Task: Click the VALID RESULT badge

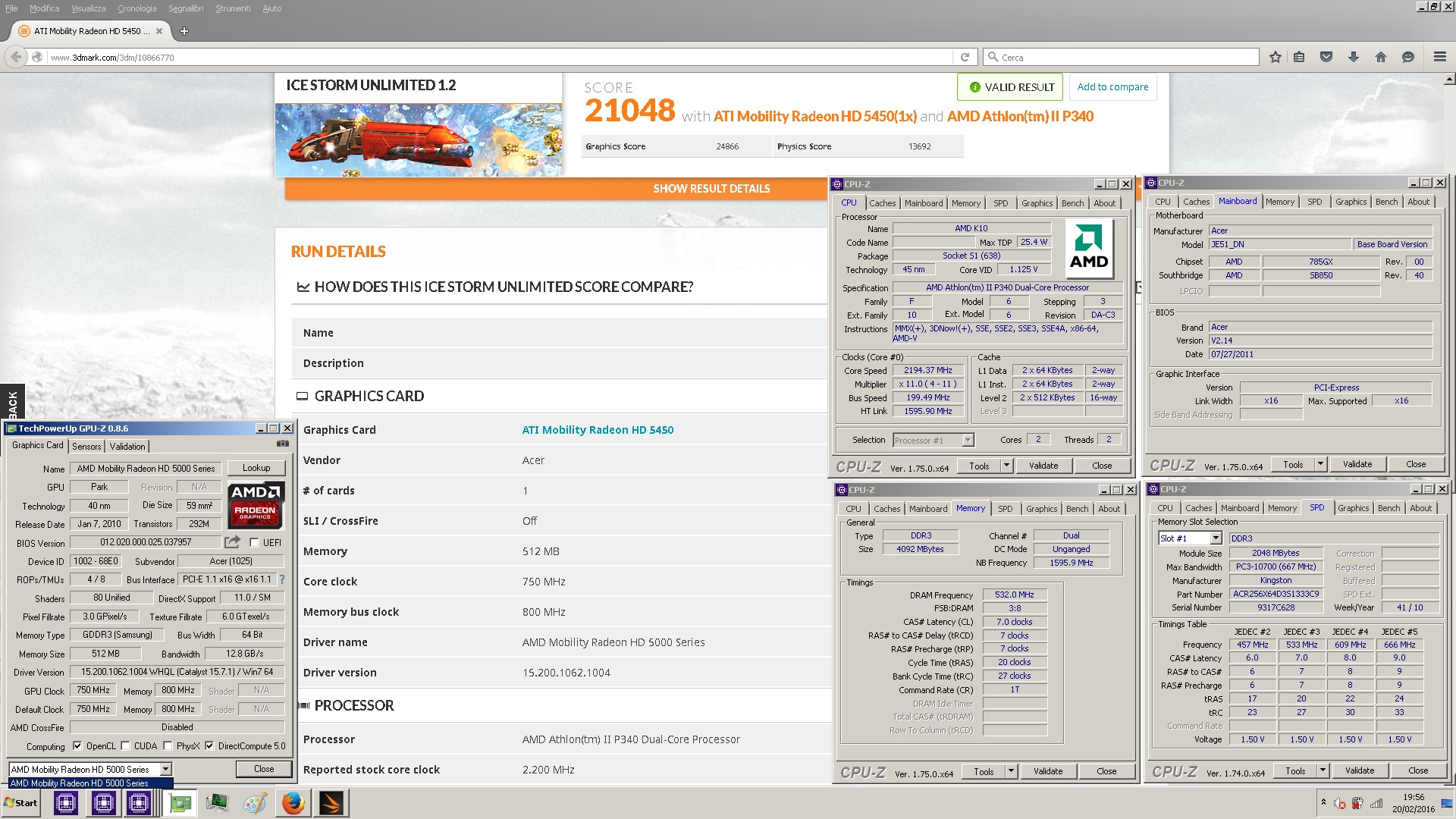Action: pos(1010,87)
